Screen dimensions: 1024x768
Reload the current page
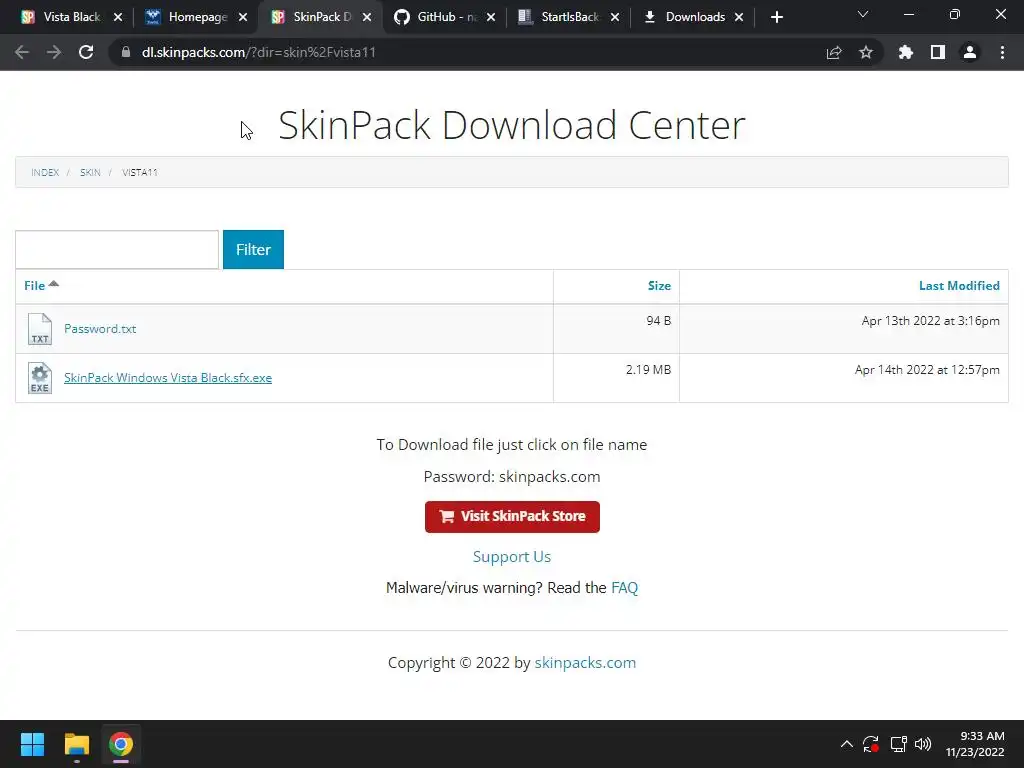[86, 52]
